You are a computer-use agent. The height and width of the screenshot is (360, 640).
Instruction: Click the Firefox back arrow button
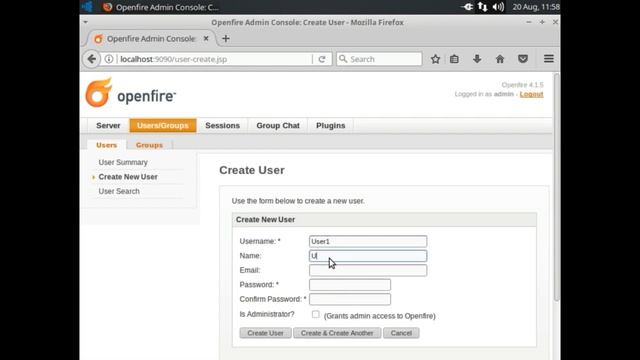pos(91,59)
